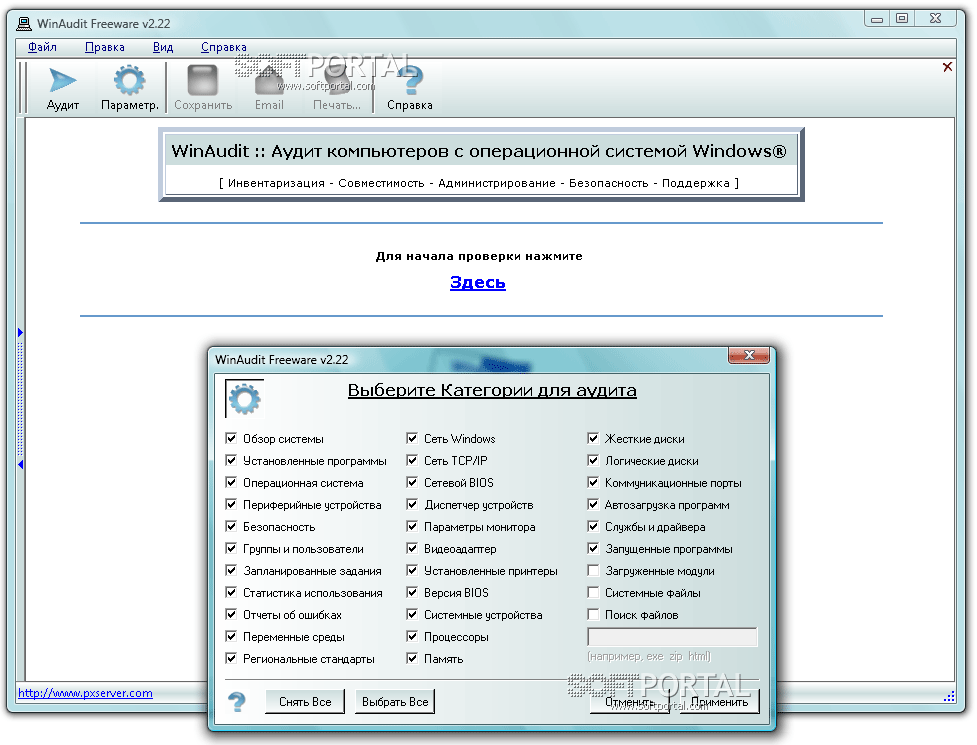Toggle Переменные среды checkbox
Image resolution: width=977 pixels, height=745 pixels.
231,637
